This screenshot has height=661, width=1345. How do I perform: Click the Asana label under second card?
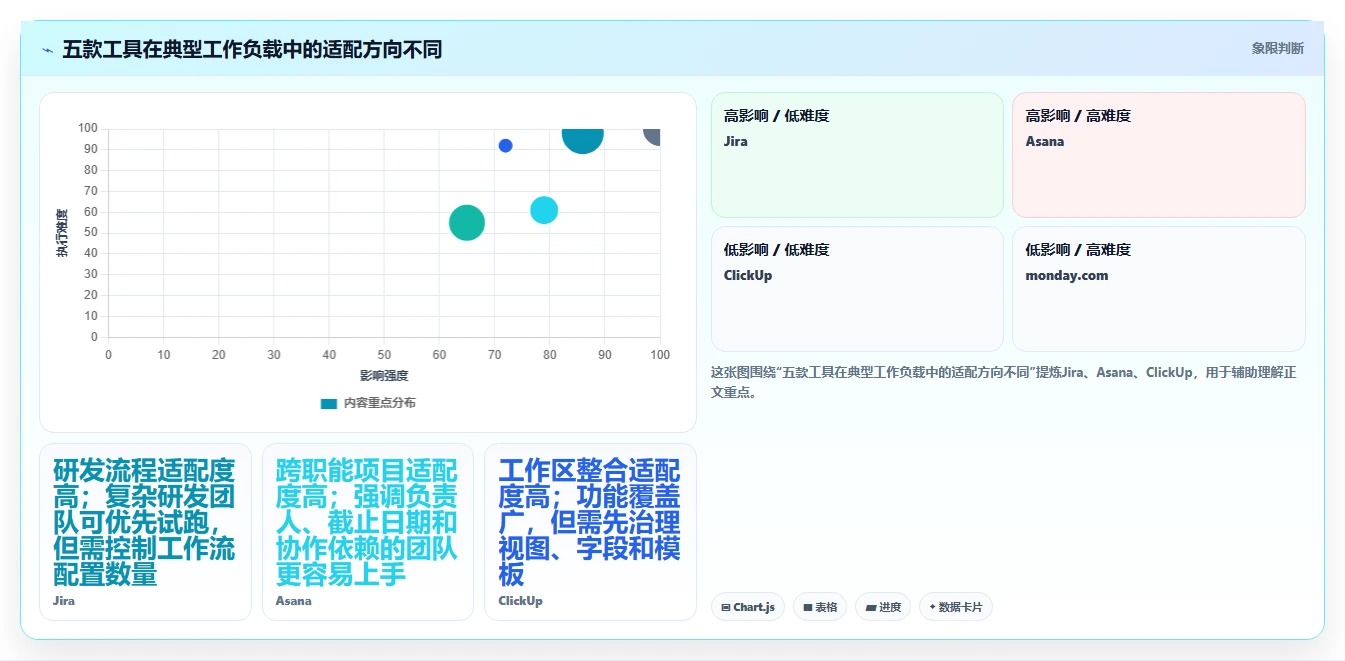(293, 601)
